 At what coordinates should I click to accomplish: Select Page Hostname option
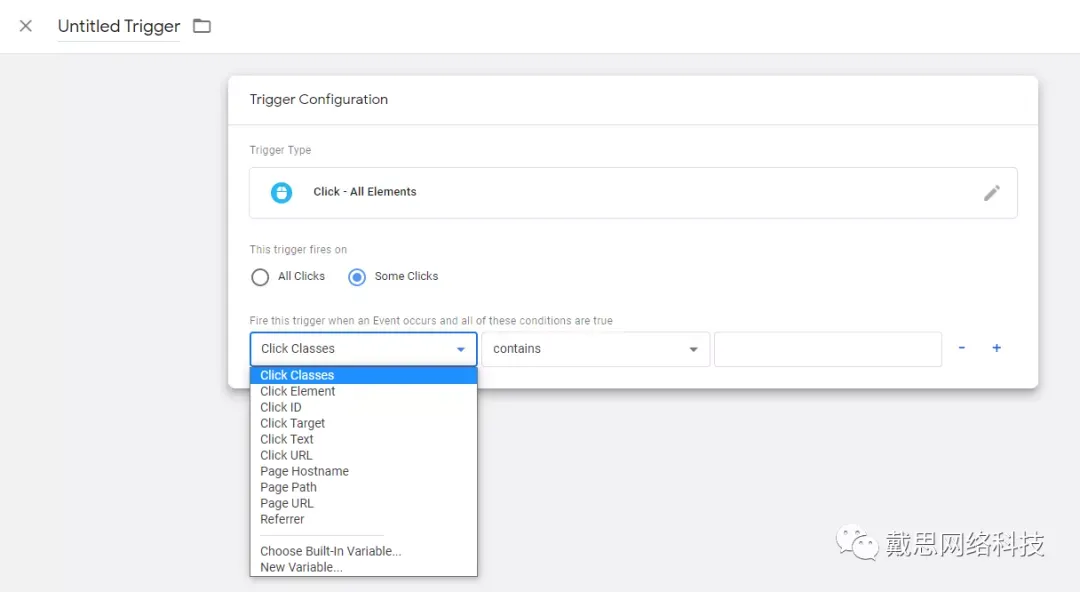(304, 471)
